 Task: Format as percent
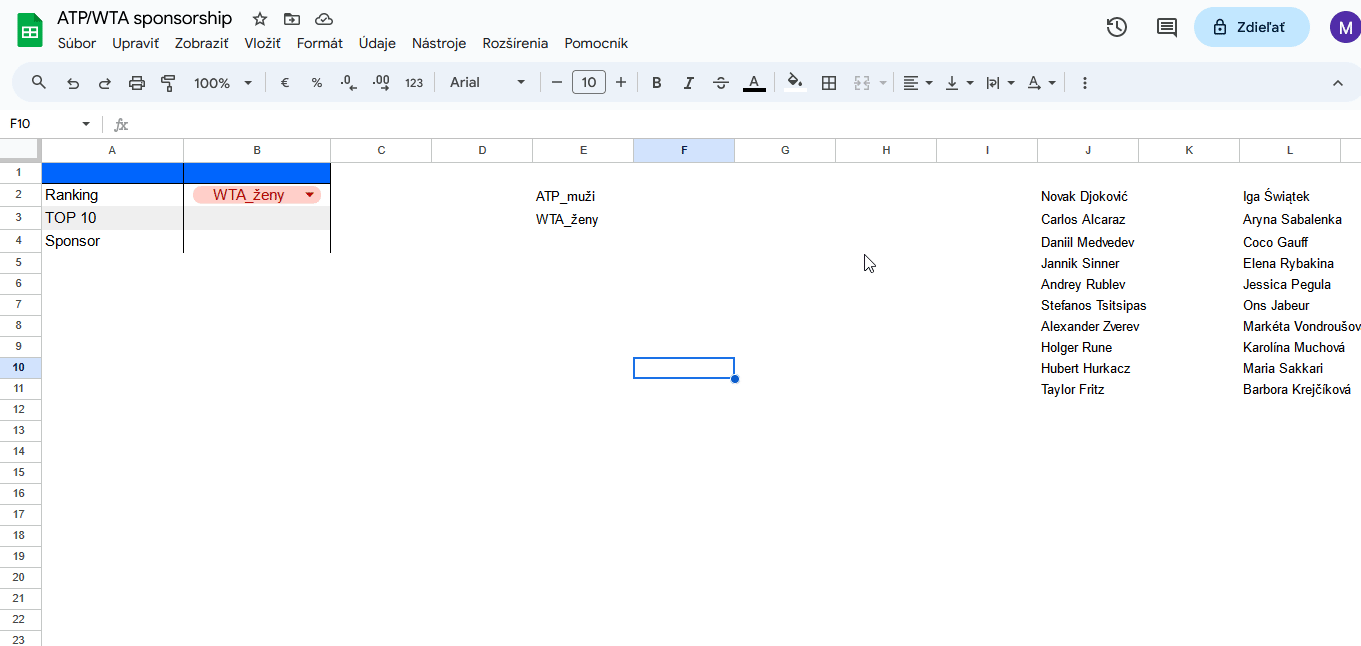point(317,83)
